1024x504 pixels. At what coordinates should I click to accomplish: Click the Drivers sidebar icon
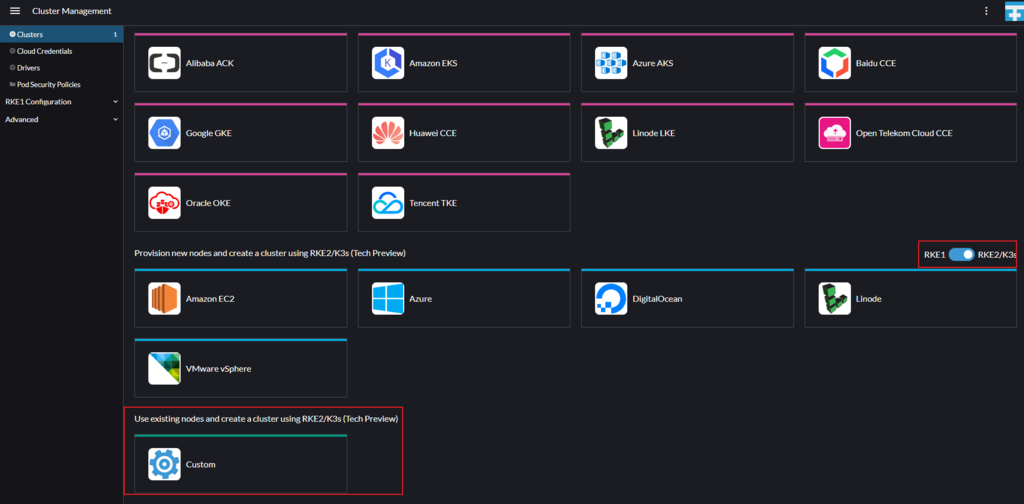12,68
